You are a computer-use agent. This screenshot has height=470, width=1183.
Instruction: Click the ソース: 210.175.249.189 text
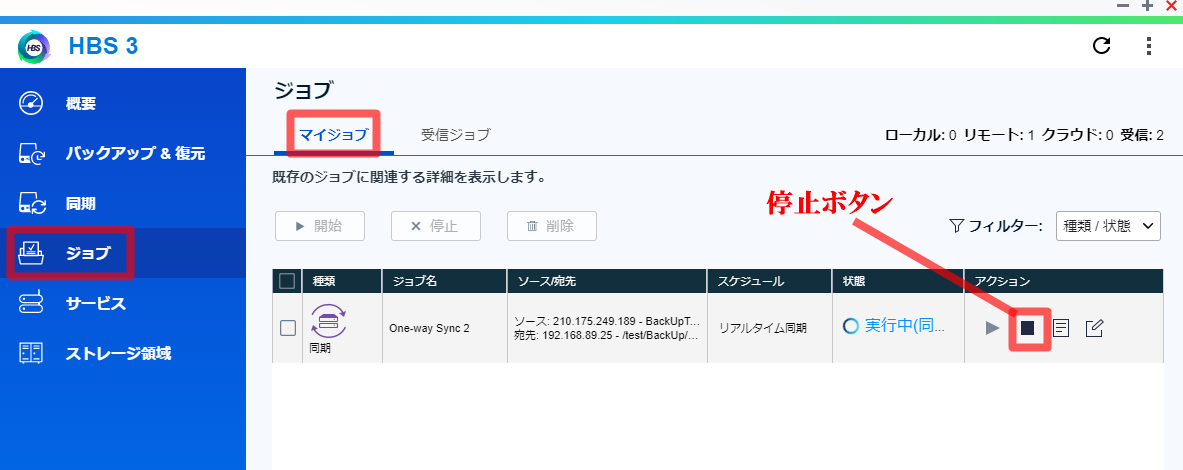coord(607,321)
